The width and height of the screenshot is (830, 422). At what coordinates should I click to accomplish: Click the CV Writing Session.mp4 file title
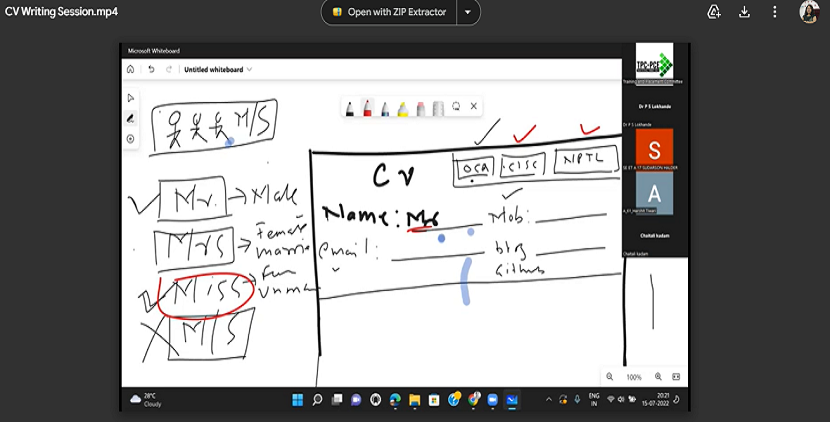[61, 12]
